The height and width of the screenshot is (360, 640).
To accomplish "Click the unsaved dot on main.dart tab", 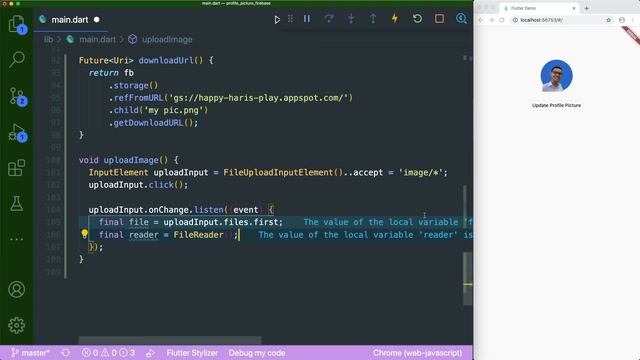I will pos(97,20).
